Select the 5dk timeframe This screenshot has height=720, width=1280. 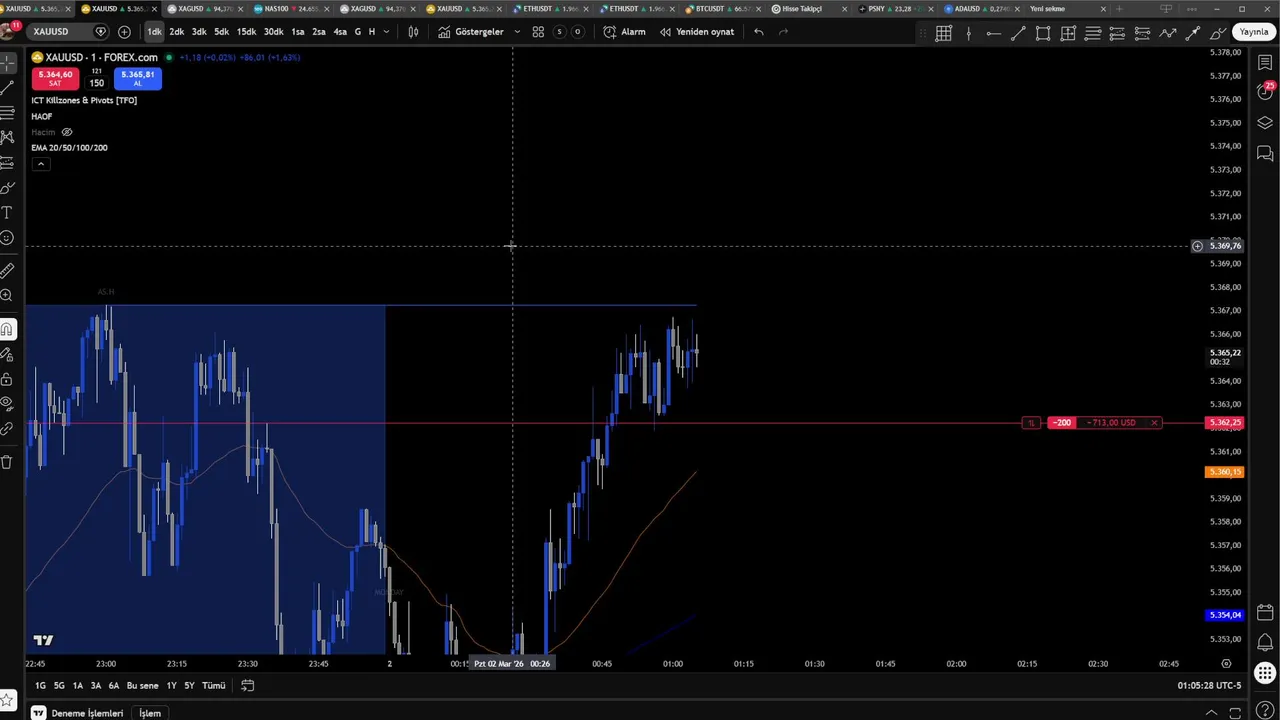221,32
